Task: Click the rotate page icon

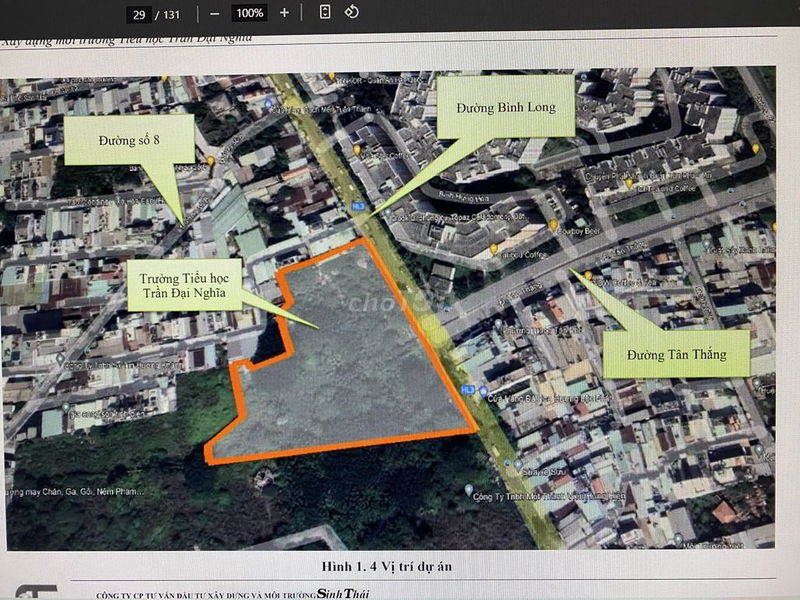Action: pyautogui.click(x=351, y=12)
